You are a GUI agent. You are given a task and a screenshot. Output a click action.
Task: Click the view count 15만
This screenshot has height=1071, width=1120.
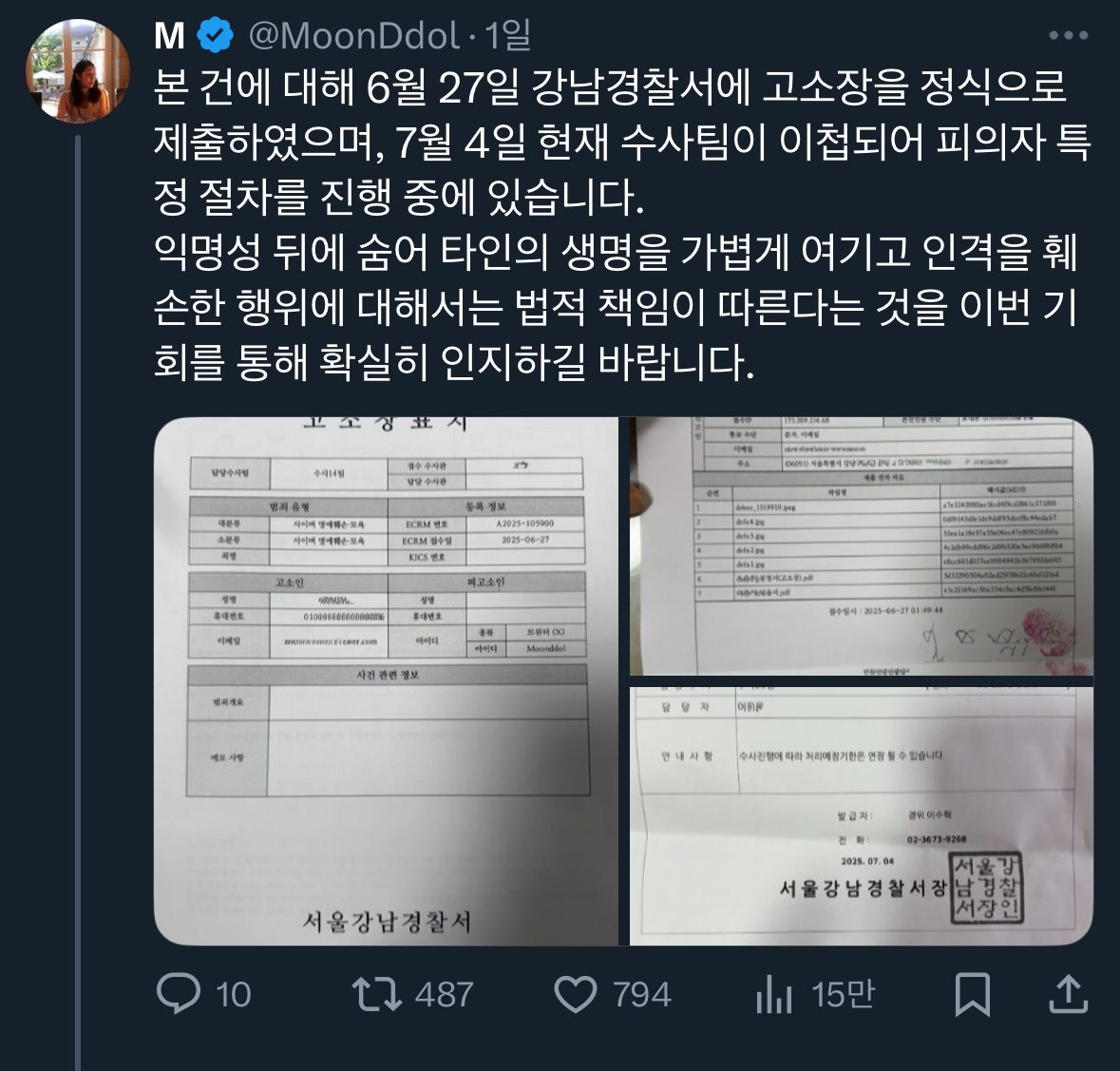[843, 994]
